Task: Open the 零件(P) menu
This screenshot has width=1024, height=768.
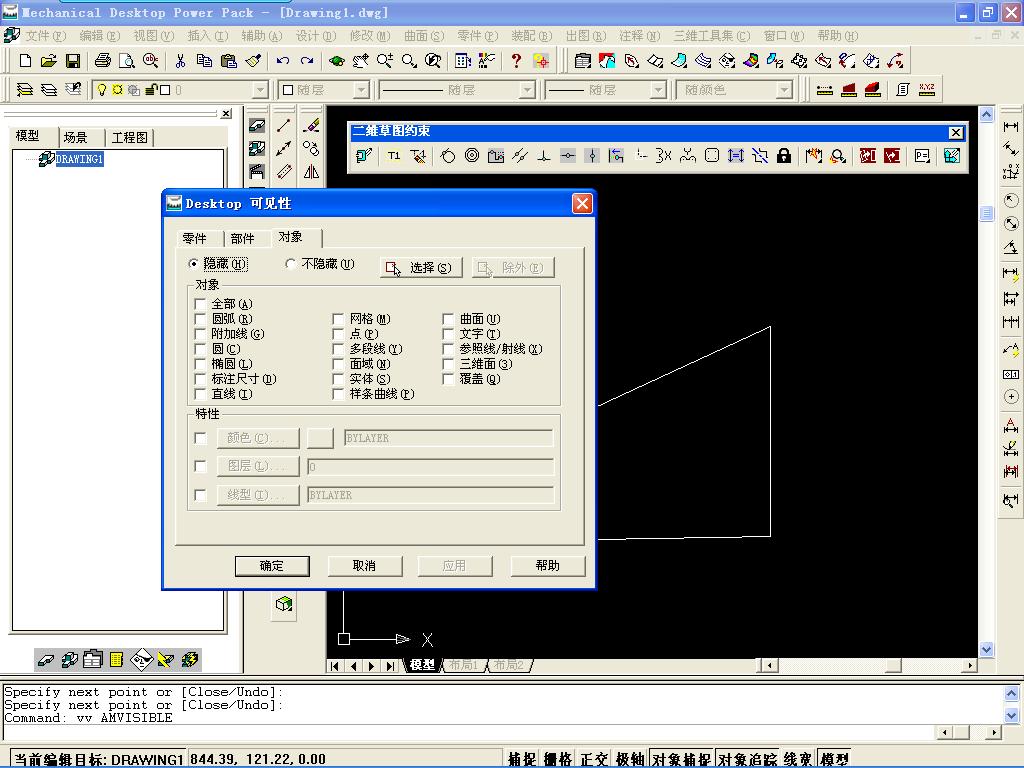Action: tap(477, 35)
